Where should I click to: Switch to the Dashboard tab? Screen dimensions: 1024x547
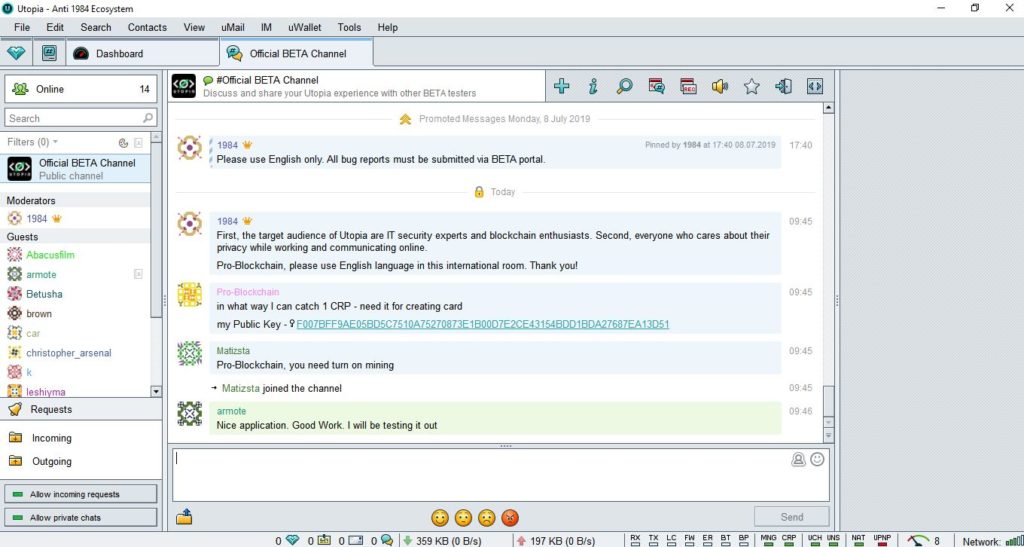pos(142,54)
